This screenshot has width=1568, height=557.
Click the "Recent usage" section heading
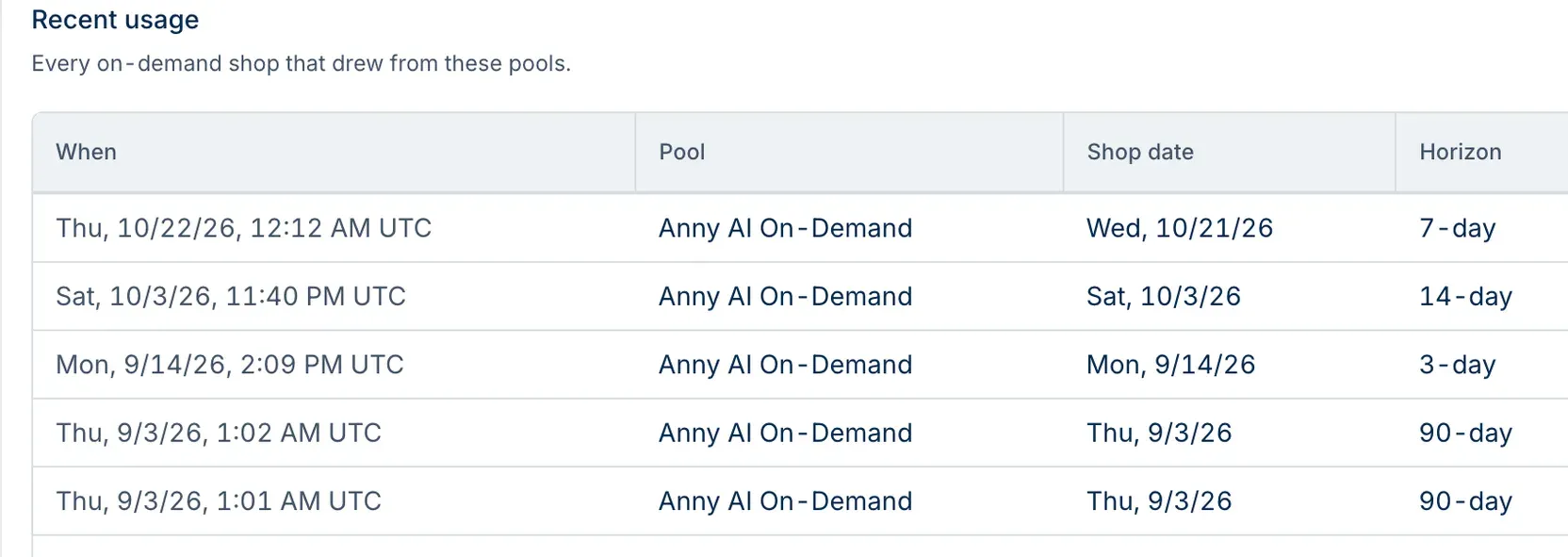click(115, 20)
